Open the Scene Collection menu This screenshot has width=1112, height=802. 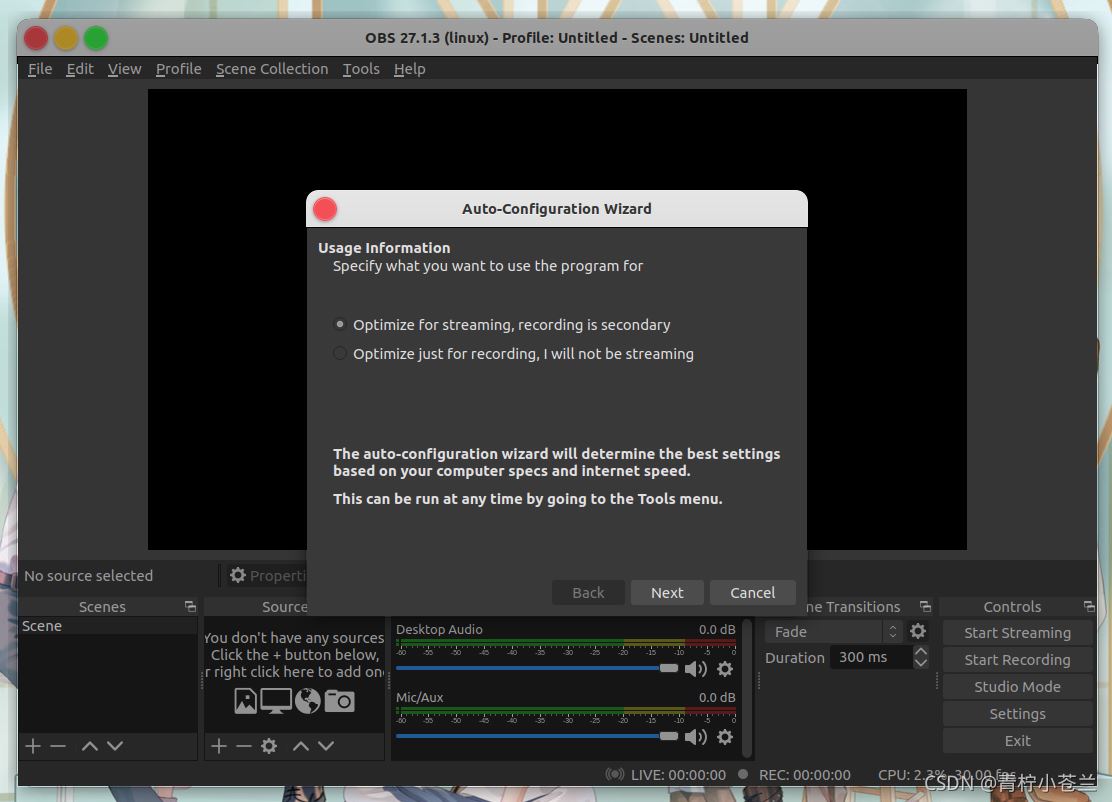click(x=272, y=69)
